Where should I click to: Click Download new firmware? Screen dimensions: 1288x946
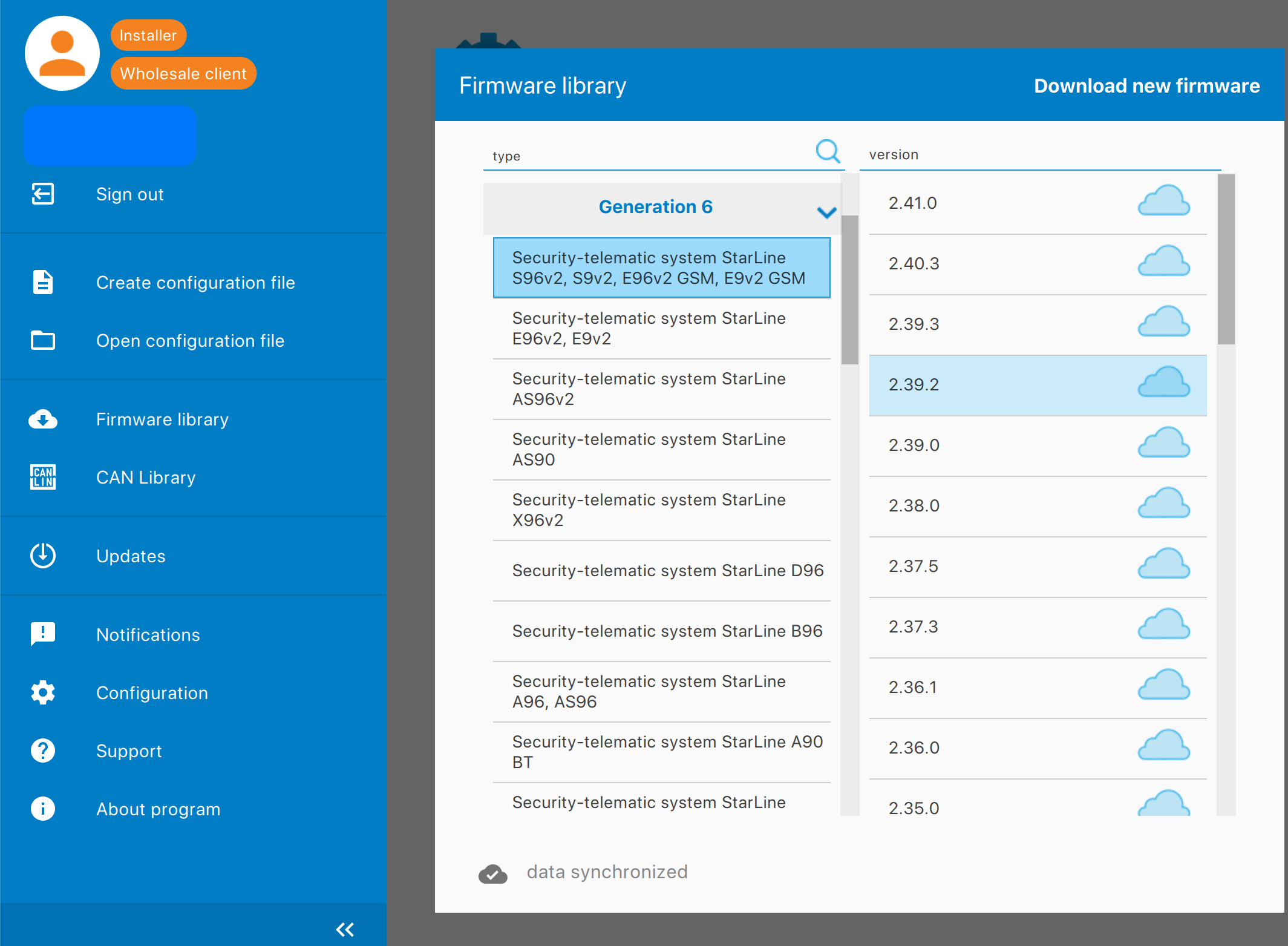tap(1146, 86)
